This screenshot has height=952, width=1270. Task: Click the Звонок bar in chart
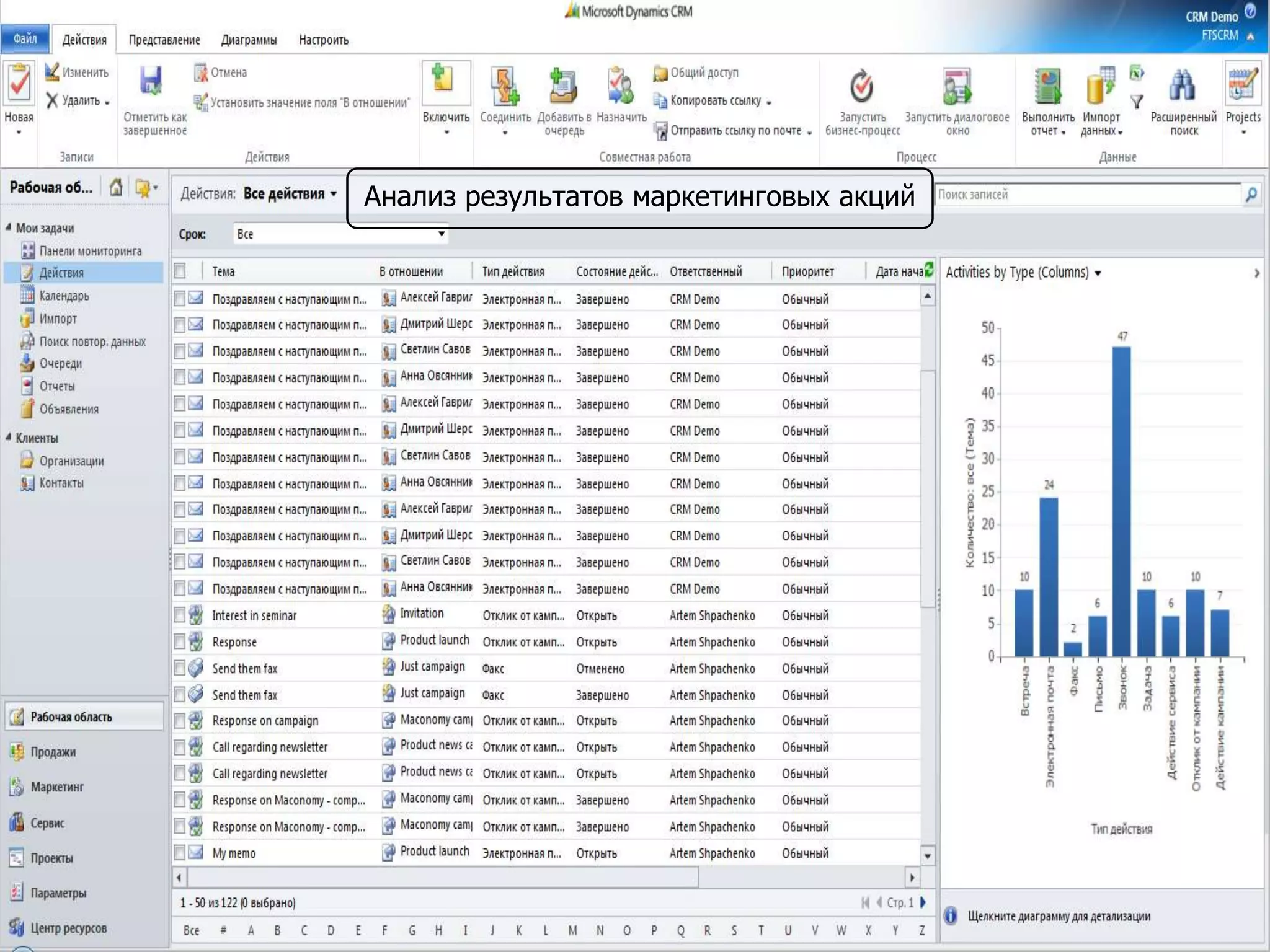(1121, 501)
